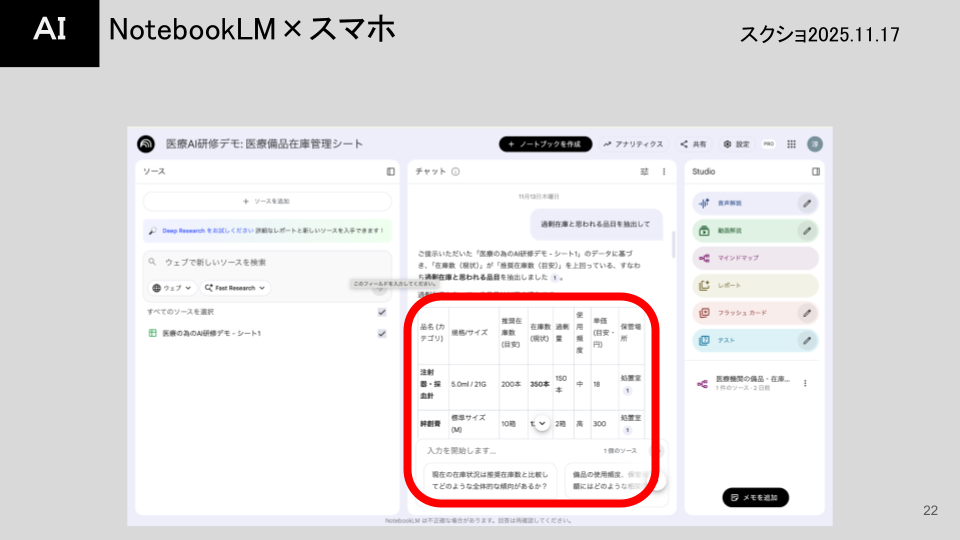Edit the 音声解説 tile with pencil icon

[x=806, y=203]
